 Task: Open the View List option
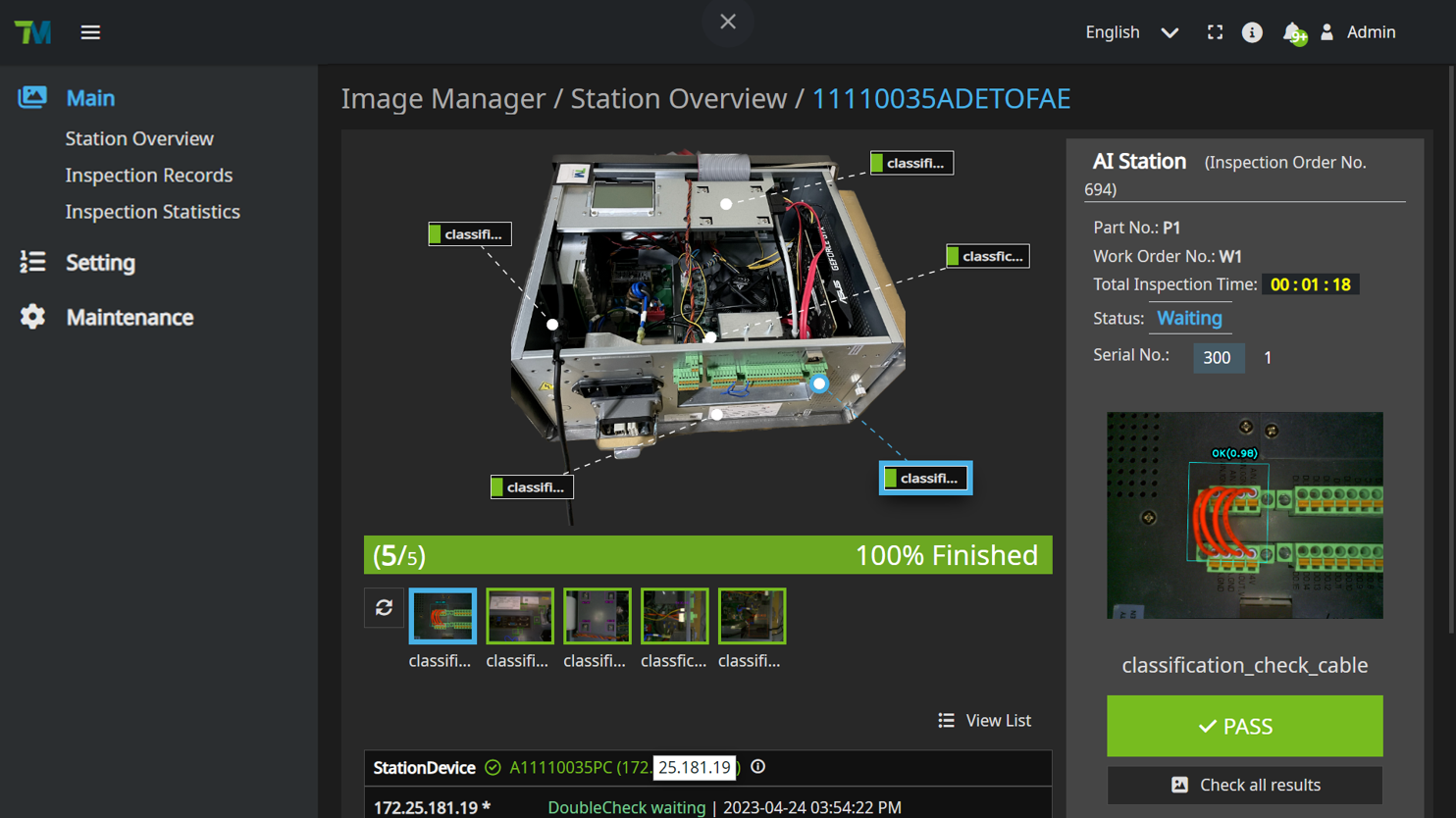tap(985, 721)
